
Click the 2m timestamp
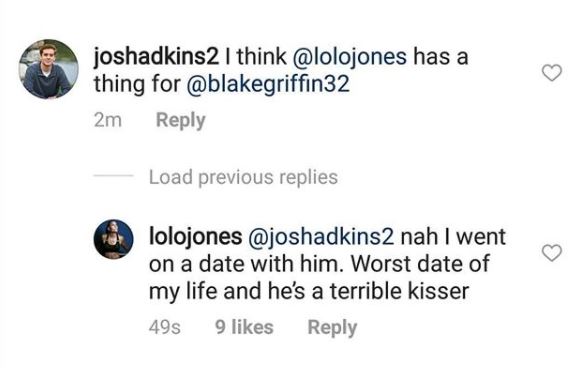[108, 120]
